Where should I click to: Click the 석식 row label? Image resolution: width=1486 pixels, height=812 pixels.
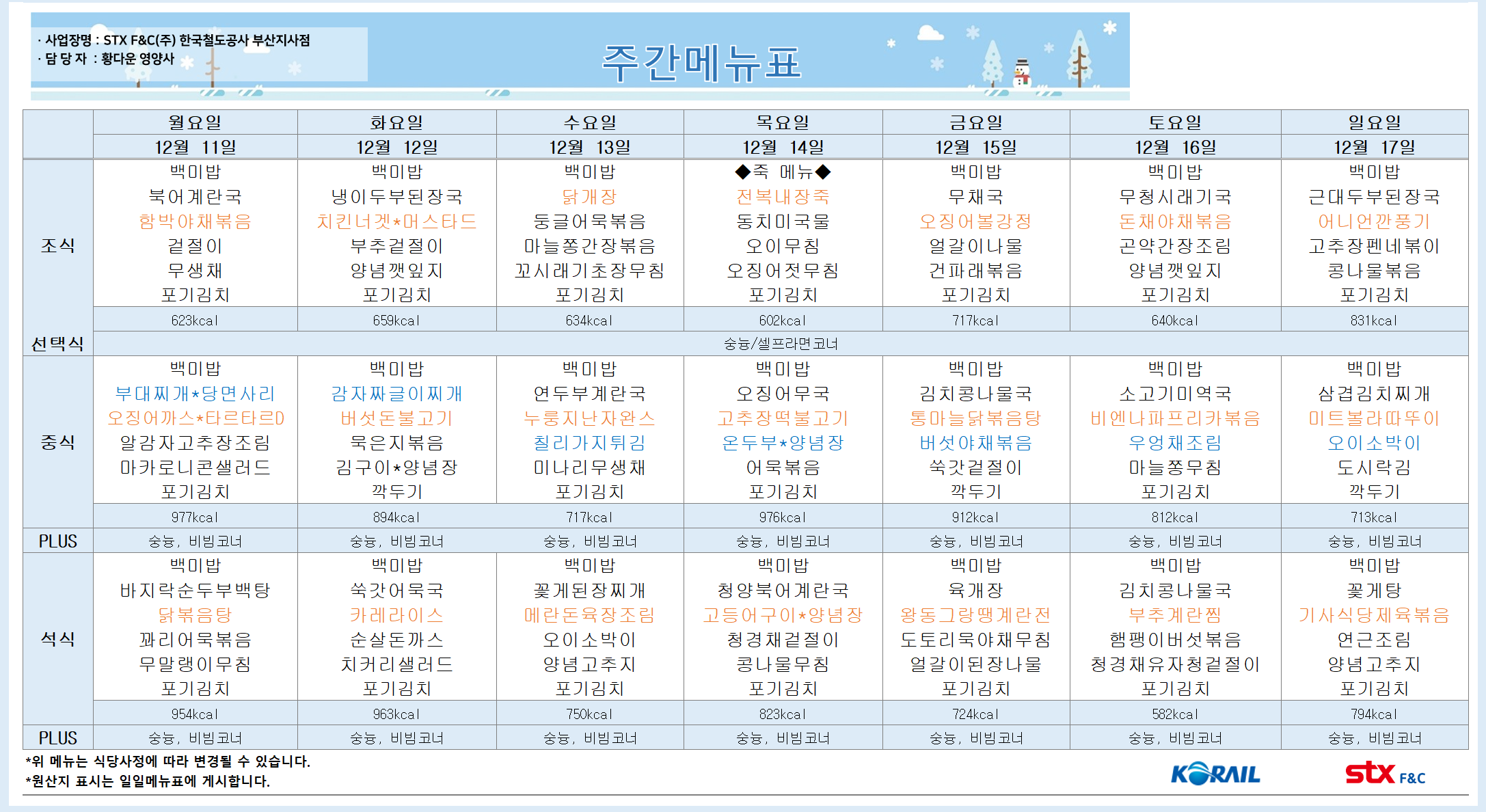click(57, 639)
